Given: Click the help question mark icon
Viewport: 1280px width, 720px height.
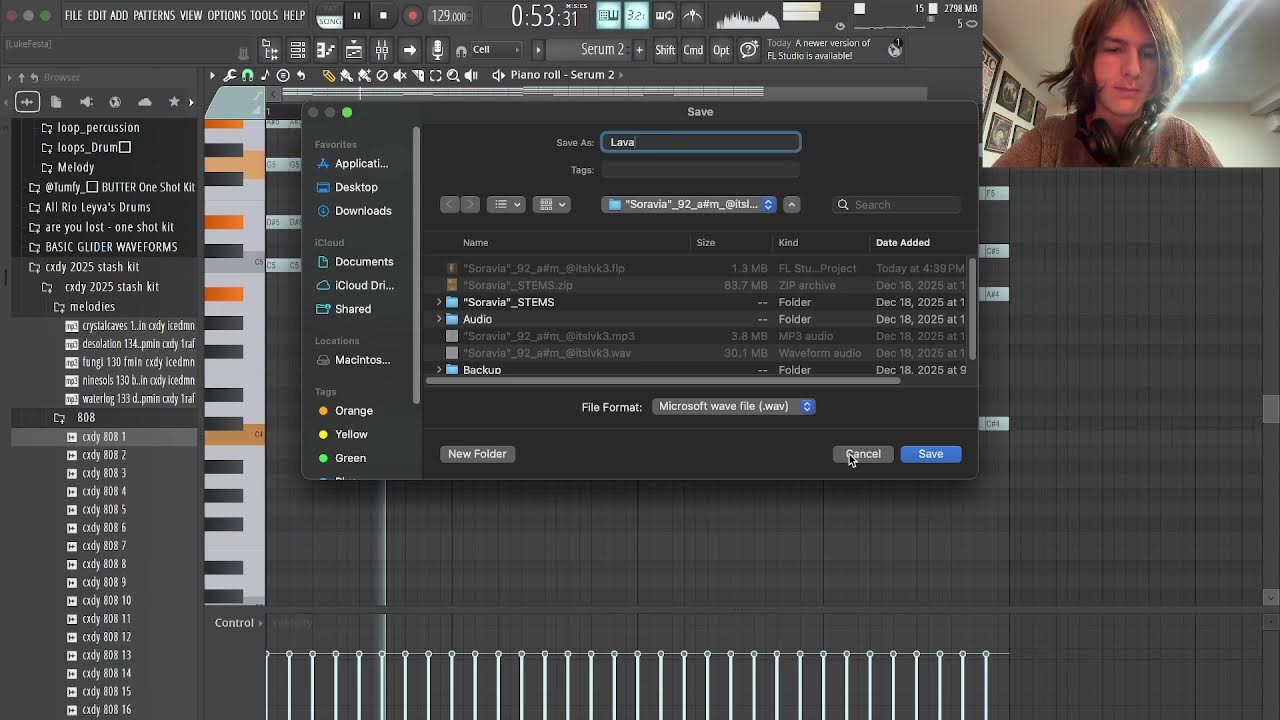Looking at the screenshot, I should tap(748, 50).
